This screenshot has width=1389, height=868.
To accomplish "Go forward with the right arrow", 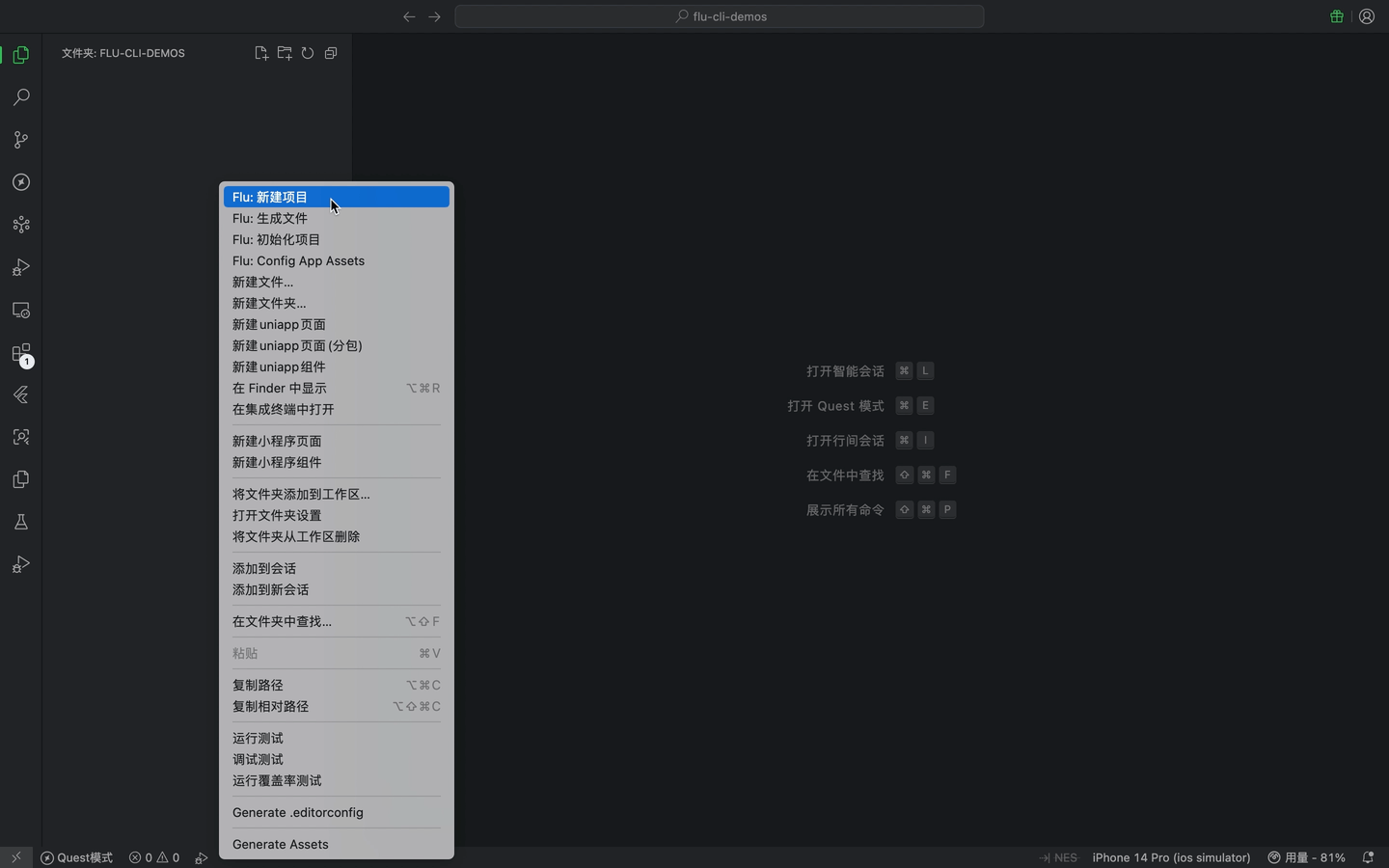I will pyautogui.click(x=434, y=16).
